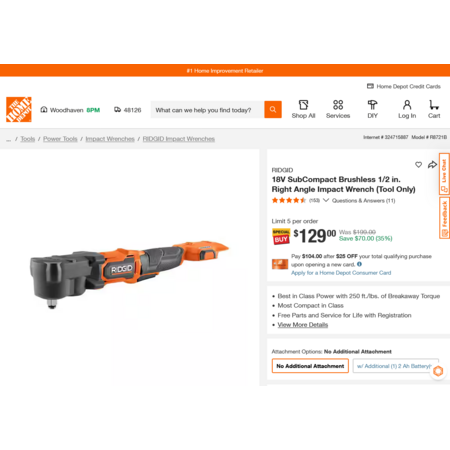
Task: Open the Live Chat side tab
Action: (444, 174)
